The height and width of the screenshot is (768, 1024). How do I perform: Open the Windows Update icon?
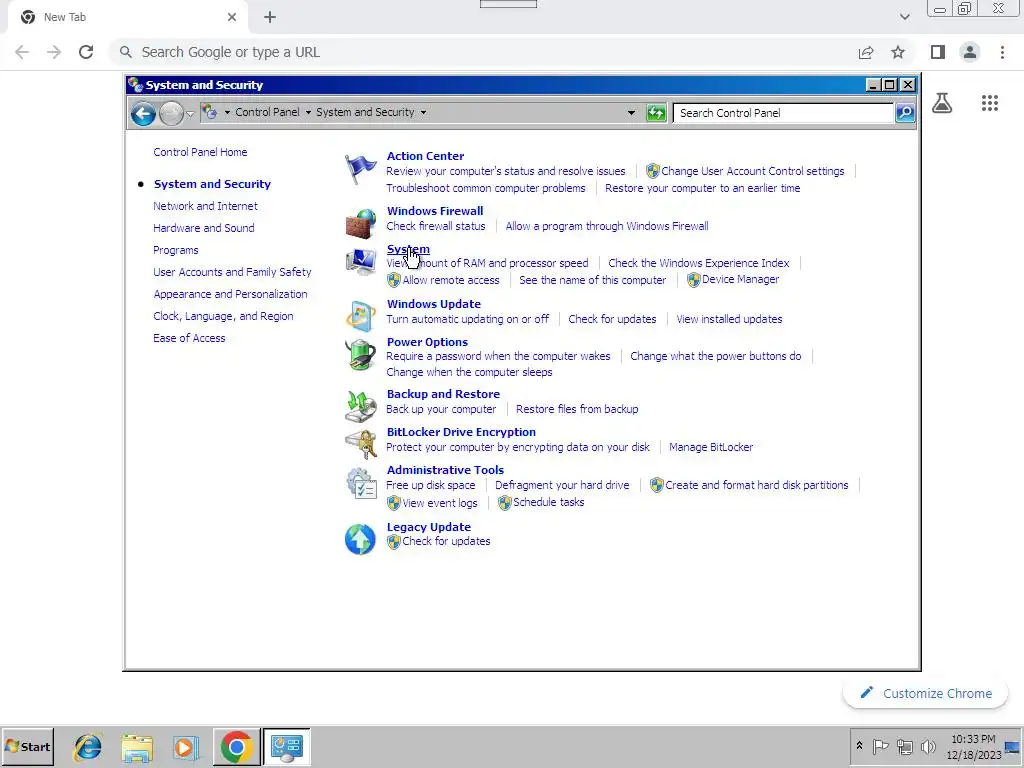(x=360, y=316)
